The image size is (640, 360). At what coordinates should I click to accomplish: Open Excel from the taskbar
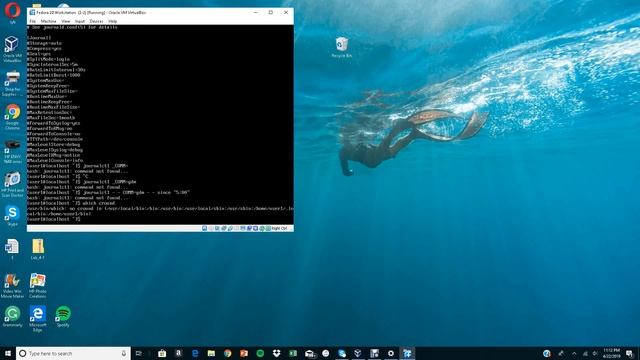pos(293,353)
